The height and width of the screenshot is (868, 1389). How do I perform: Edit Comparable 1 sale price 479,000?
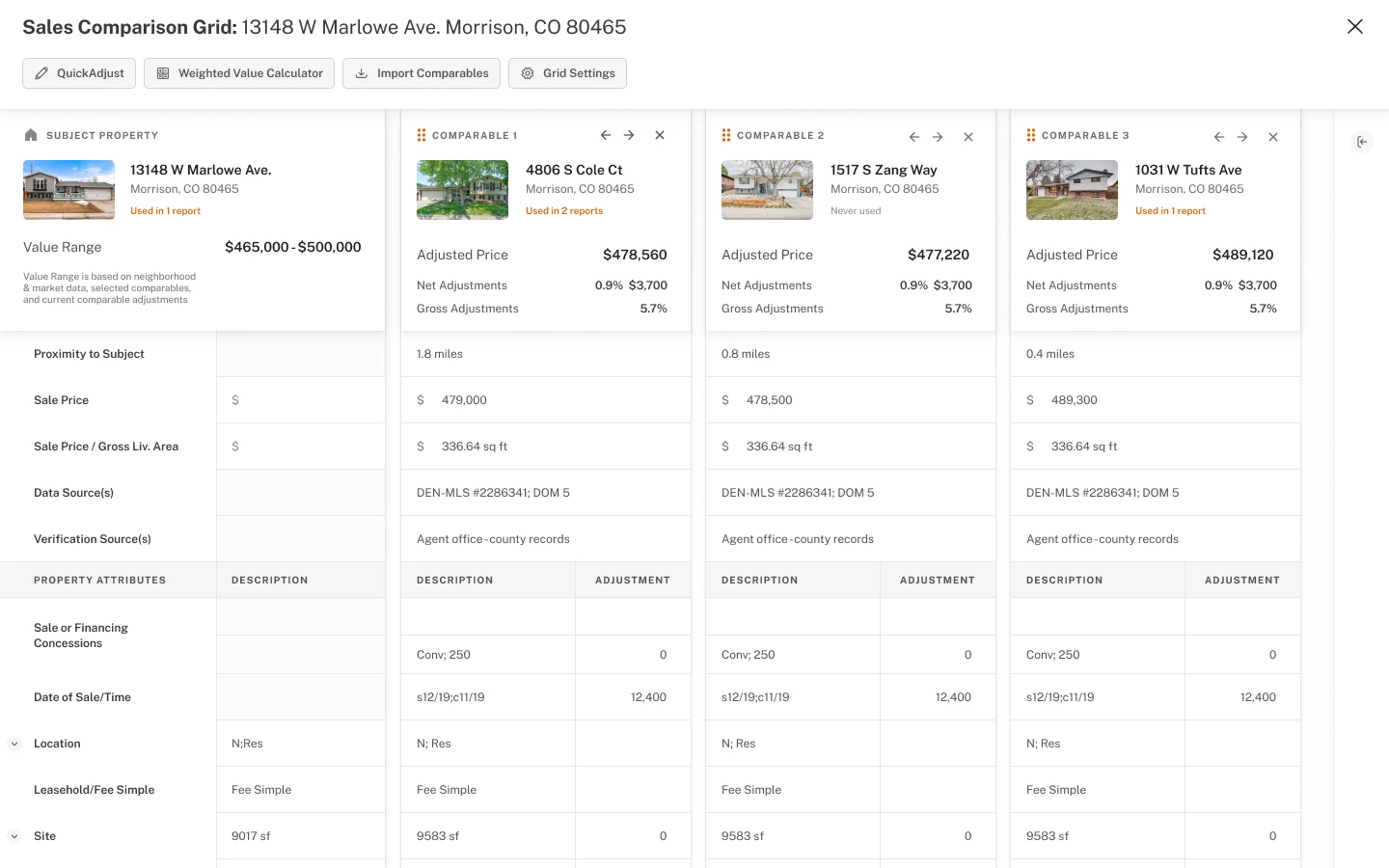(546, 400)
